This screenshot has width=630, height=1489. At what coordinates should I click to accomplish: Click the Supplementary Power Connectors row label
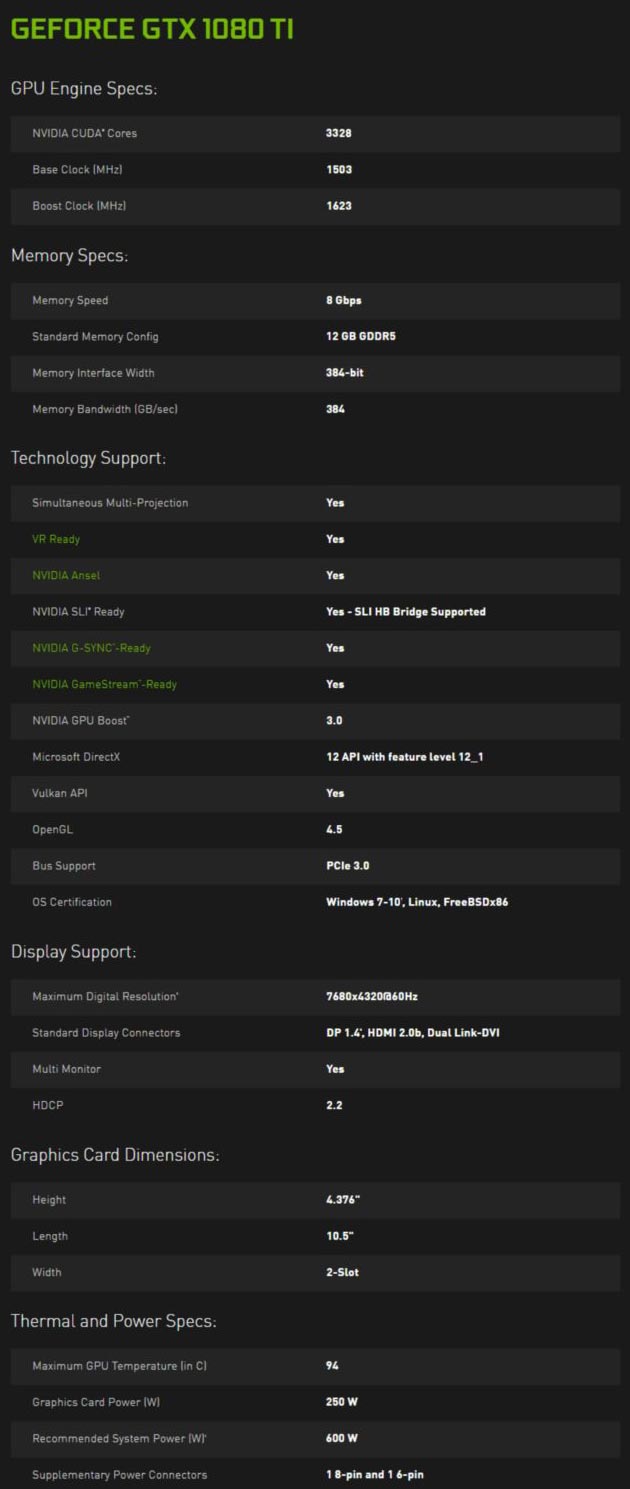click(119, 1475)
